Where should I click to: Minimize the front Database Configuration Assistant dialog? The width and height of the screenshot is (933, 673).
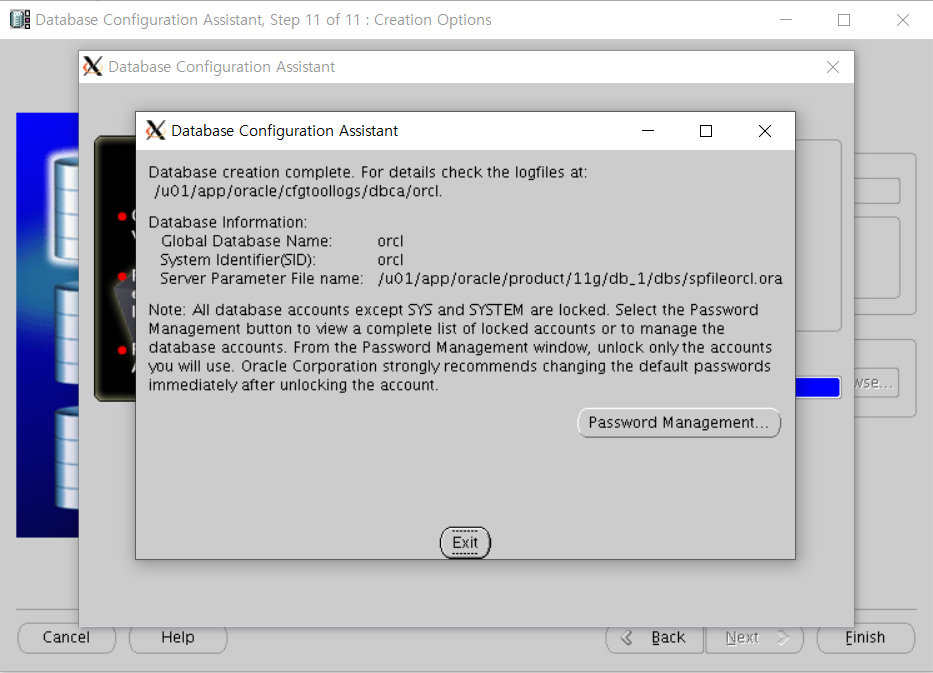click(648, 131)
